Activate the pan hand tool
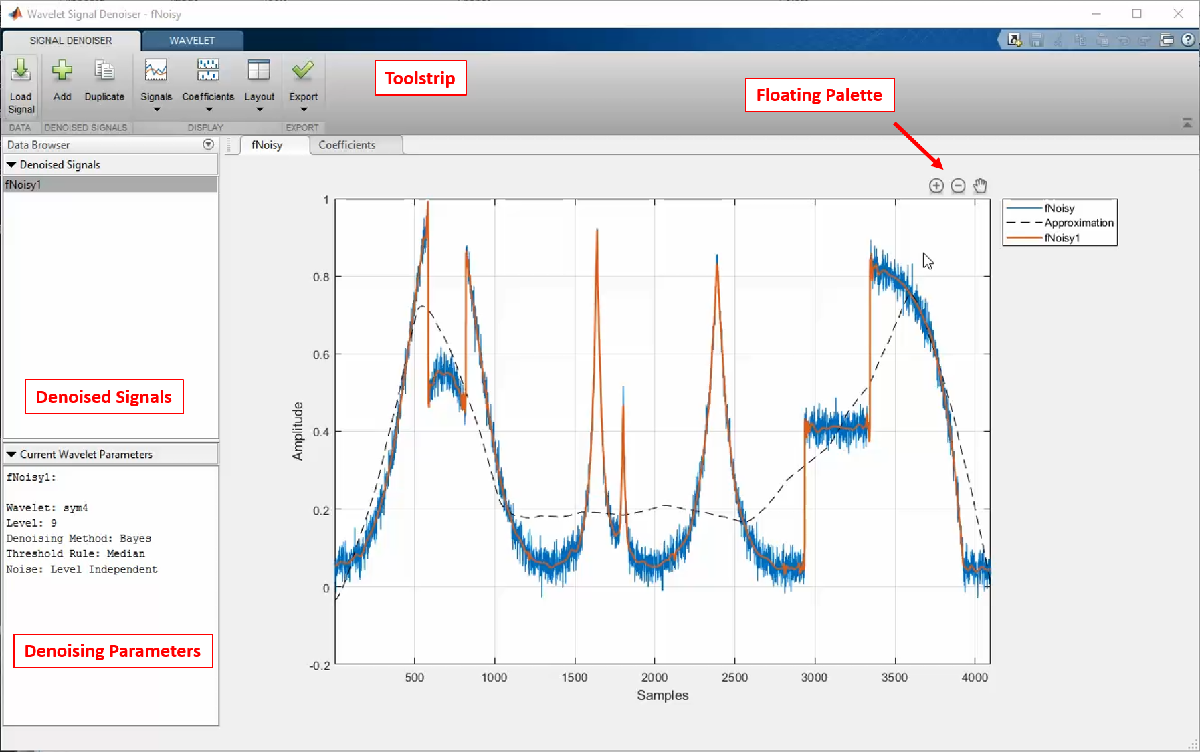1200x752 pixels. click(x=981, y=185)
